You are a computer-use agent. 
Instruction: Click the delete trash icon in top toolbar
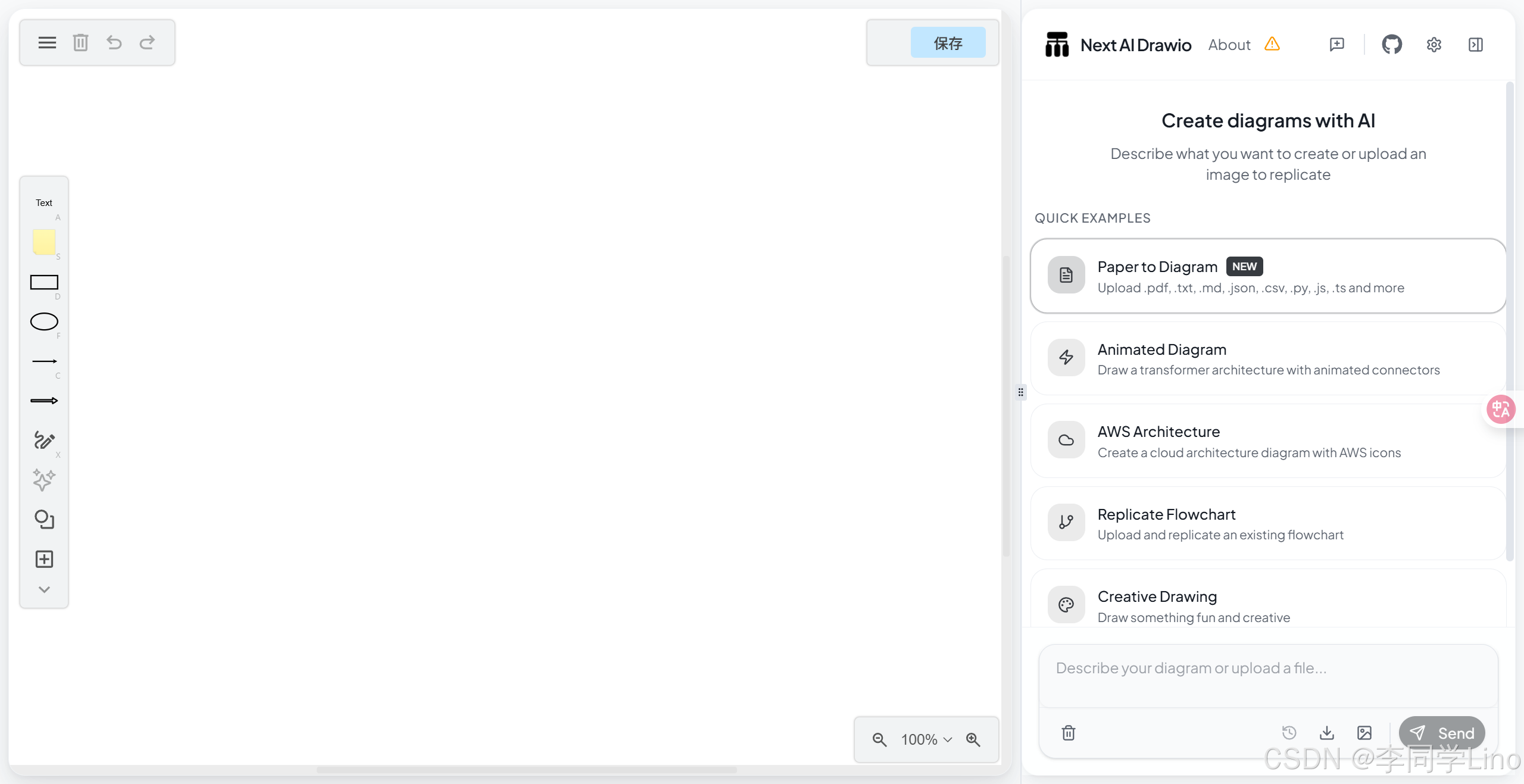point(80,43)
